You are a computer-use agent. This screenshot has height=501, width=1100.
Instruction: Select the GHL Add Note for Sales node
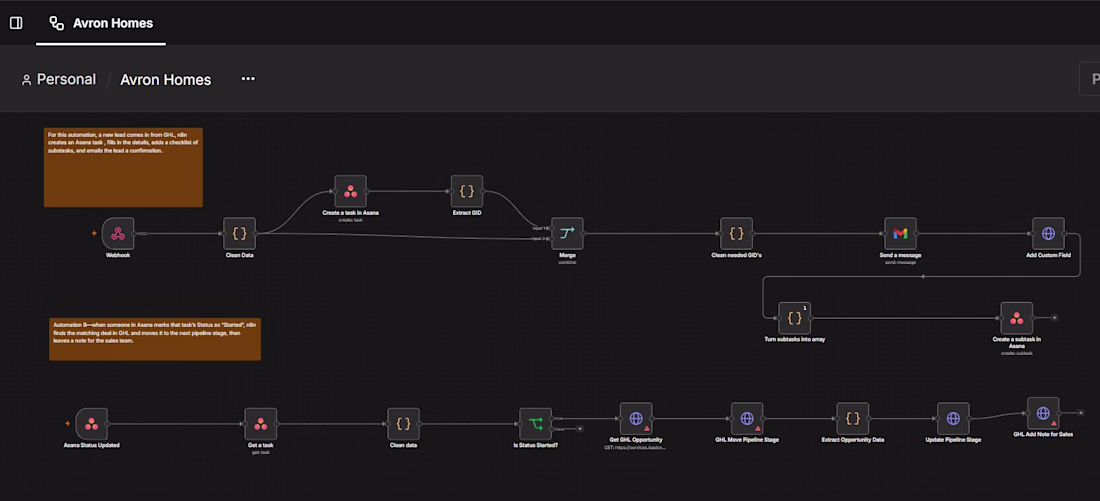[1042, 413]
